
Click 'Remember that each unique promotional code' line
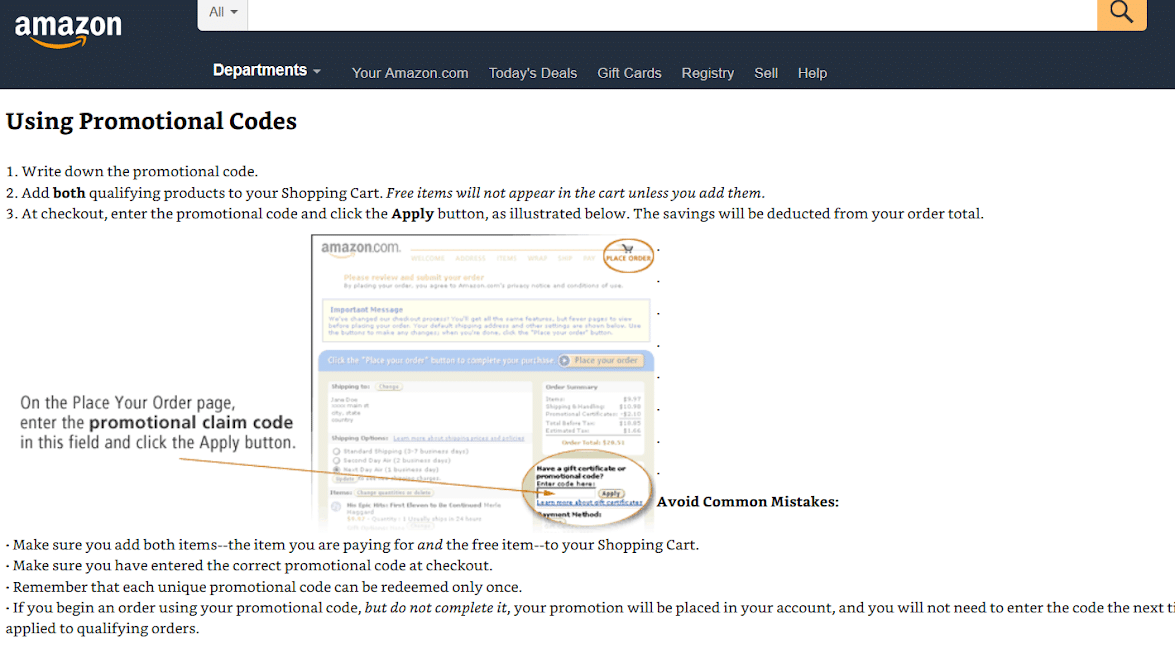(x=264, y=587)
